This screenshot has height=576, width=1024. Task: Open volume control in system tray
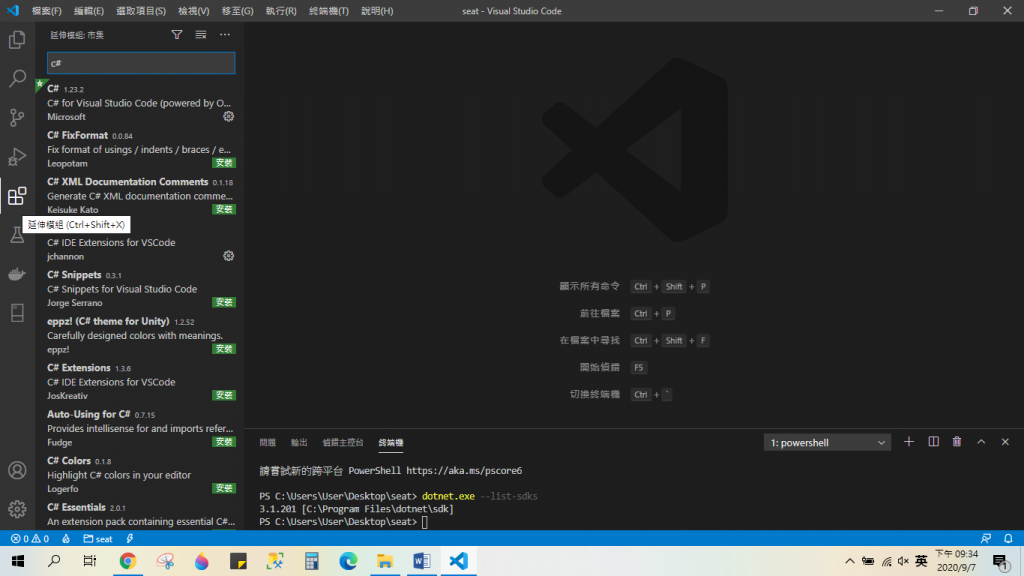click(x=903, y=561)
